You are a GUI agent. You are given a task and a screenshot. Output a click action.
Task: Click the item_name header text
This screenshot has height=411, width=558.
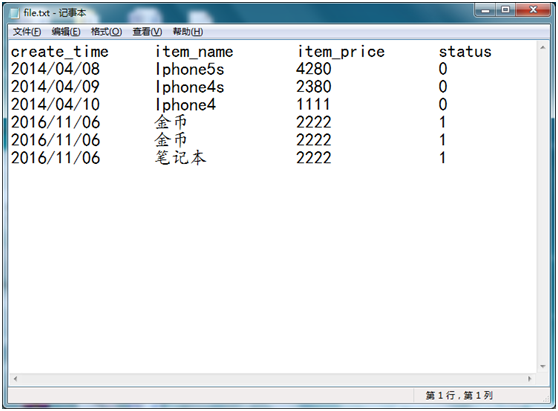194,52
